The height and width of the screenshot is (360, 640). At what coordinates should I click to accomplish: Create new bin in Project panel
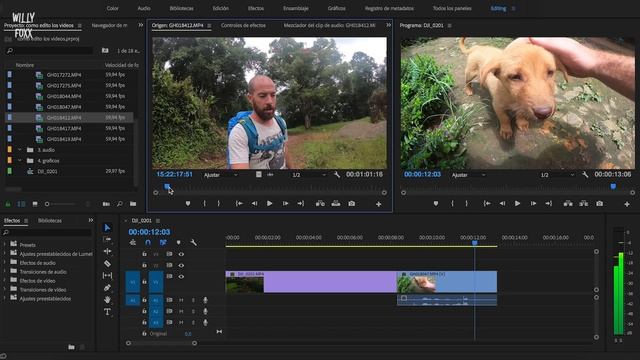click(133, 204)
